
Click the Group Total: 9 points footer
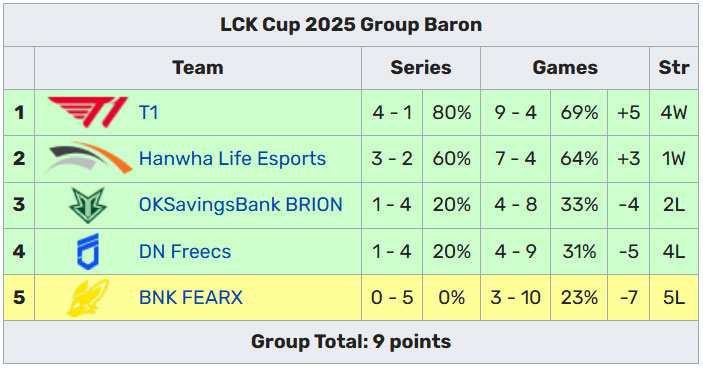coord(351,342)
